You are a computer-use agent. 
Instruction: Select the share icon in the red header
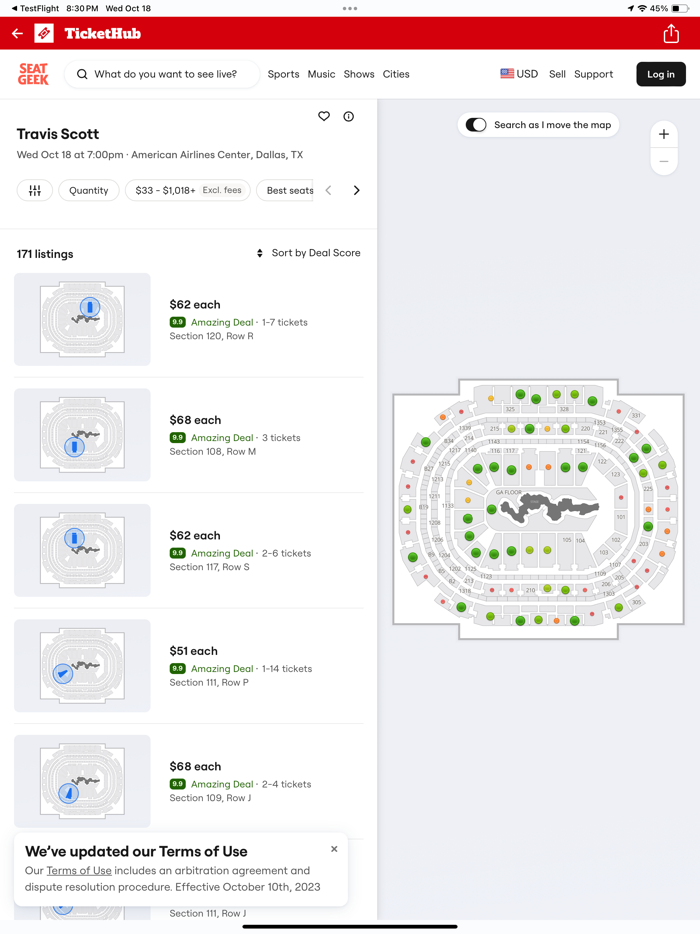tap(671, 32)
